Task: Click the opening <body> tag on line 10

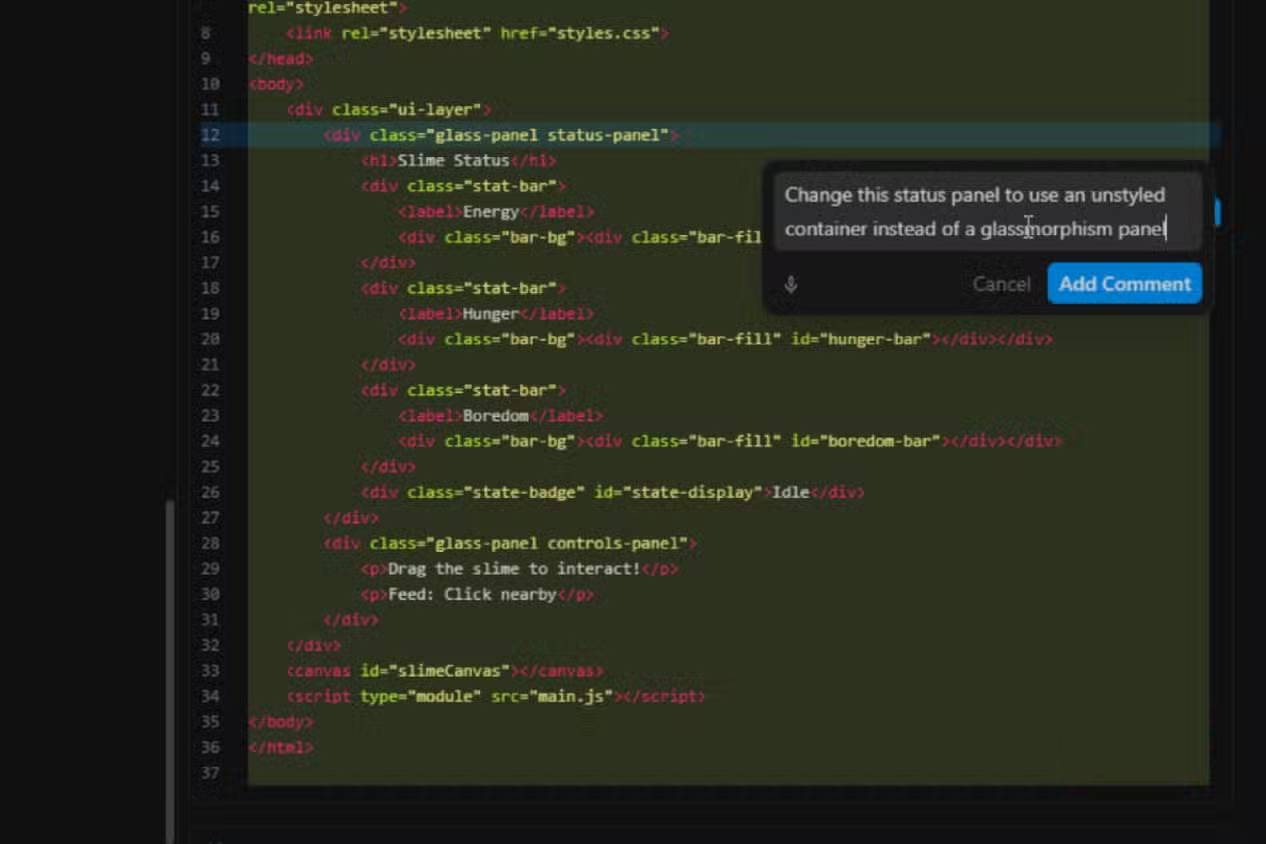Action: point(276,84)
